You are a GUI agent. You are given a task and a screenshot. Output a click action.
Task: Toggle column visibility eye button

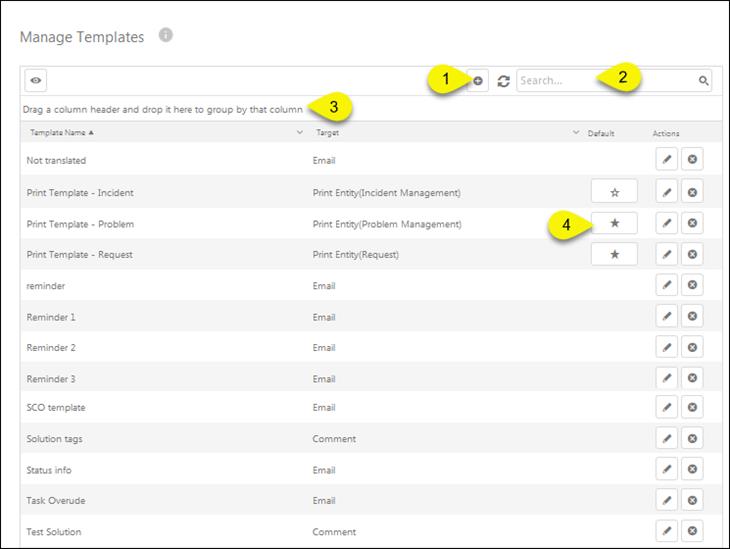point(35,81)
